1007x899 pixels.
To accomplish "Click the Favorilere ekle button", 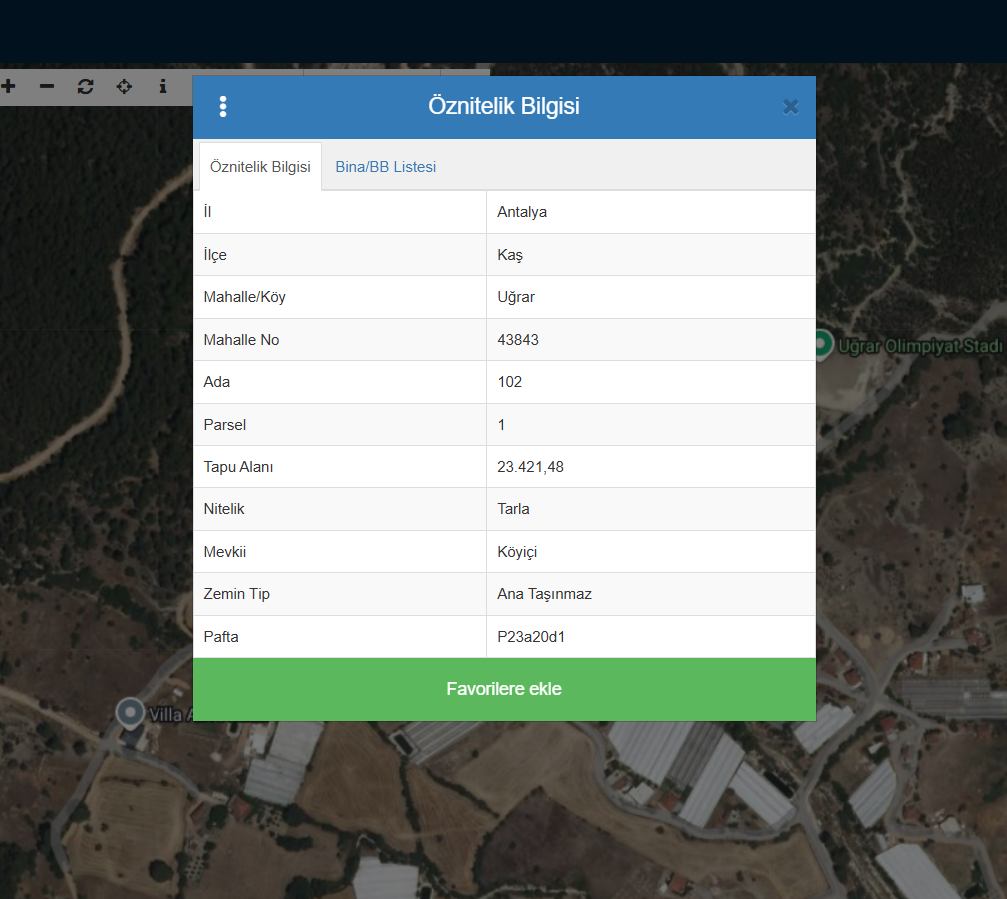I will click(x=504, y=689).
